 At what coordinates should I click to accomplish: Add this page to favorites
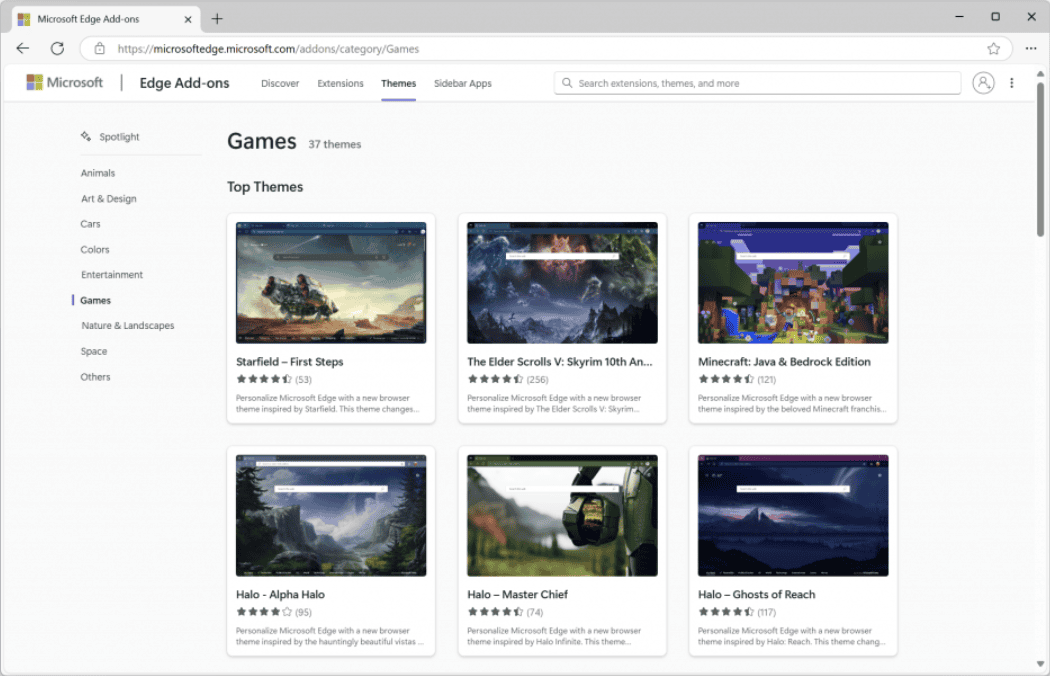(993, 48)
